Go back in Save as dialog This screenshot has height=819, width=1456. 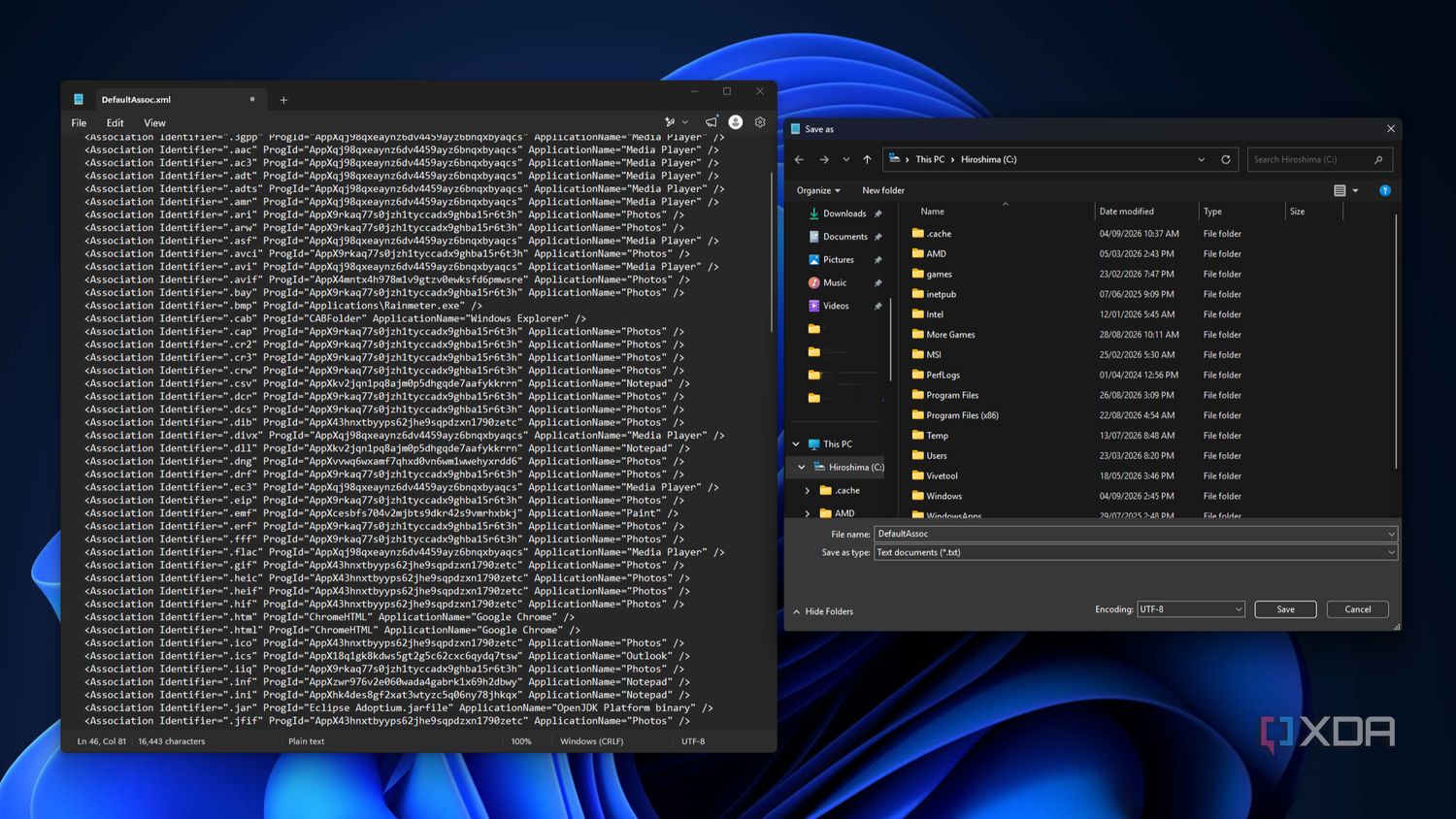coord(799,159)
